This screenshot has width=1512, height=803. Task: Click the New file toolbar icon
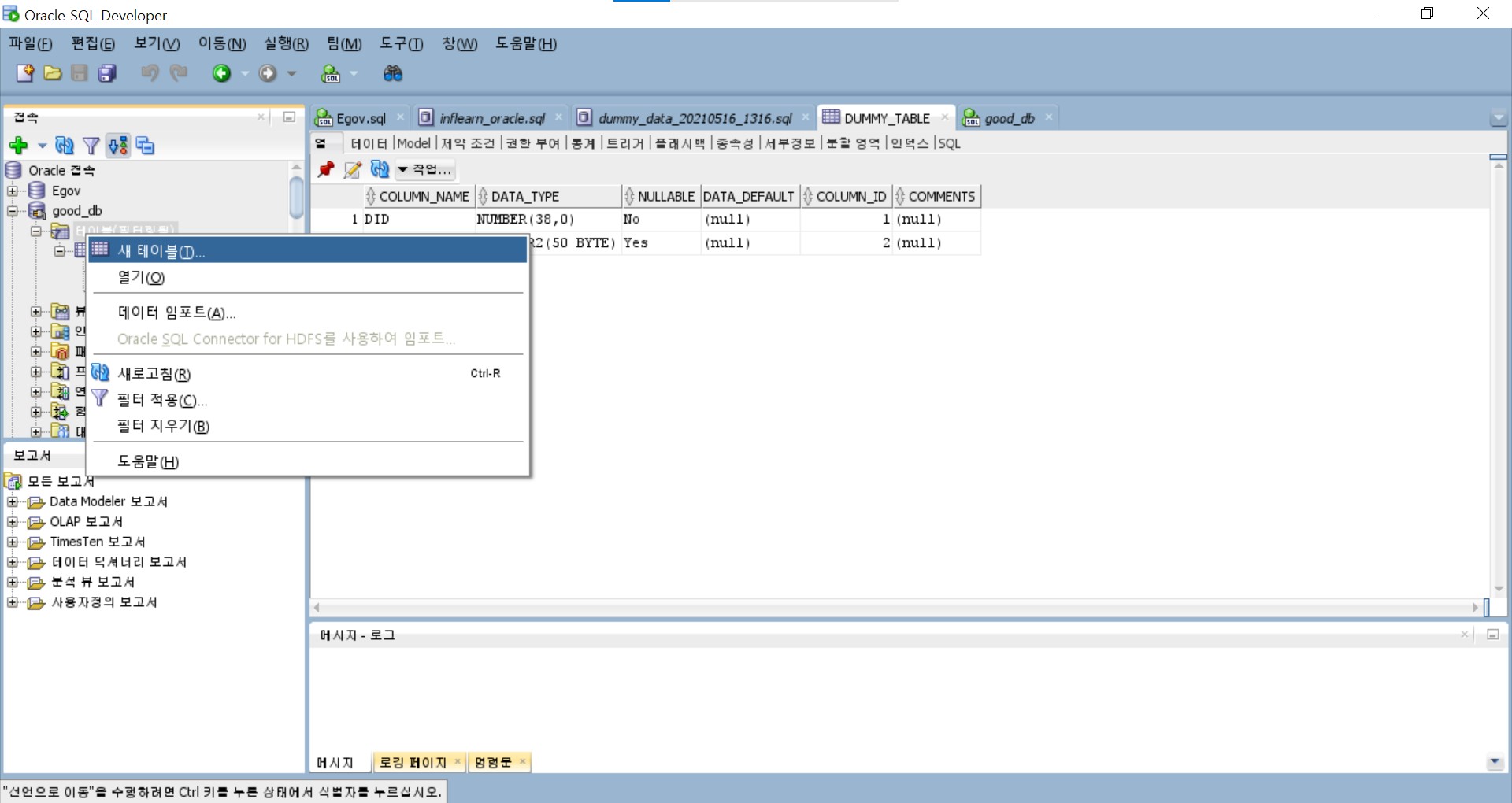[x=25, y=73]
